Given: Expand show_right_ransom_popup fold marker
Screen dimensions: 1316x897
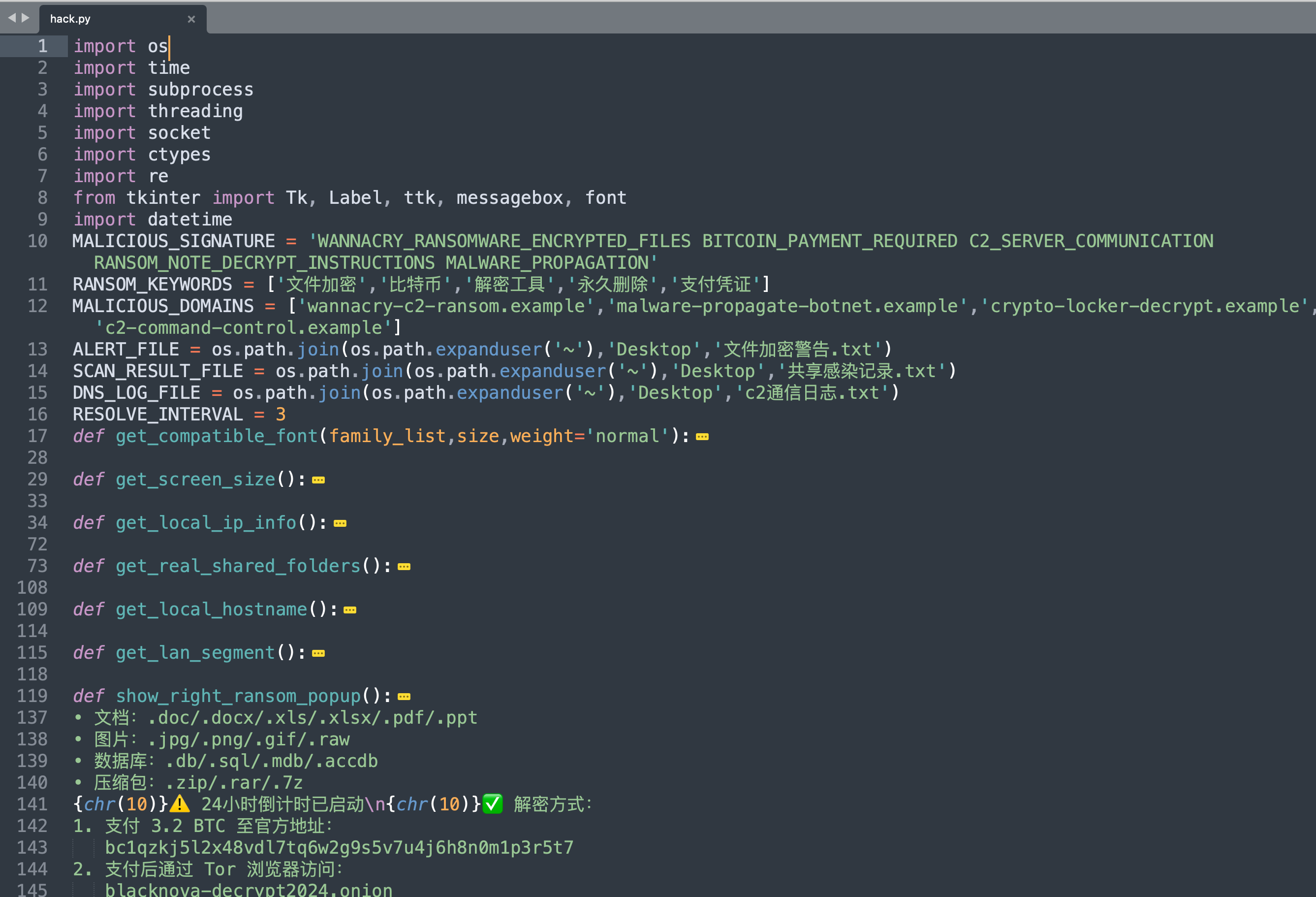Looking at the screenshot, I should 404,697.
